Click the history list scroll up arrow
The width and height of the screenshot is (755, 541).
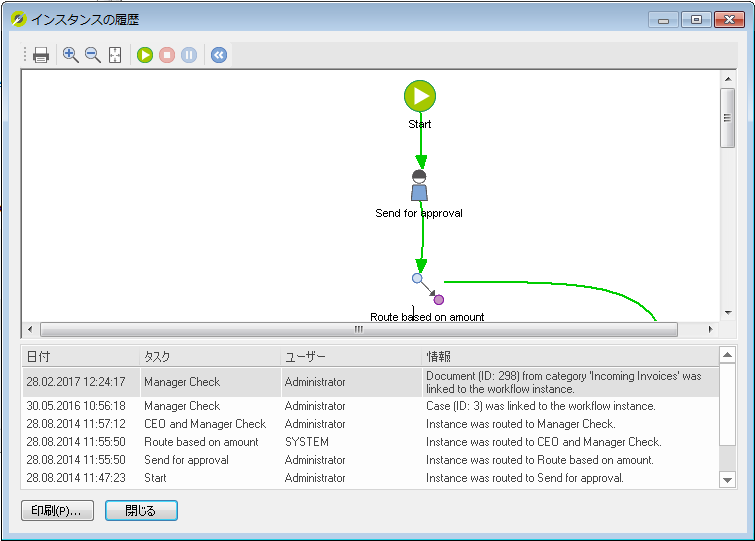pos(728,355)
